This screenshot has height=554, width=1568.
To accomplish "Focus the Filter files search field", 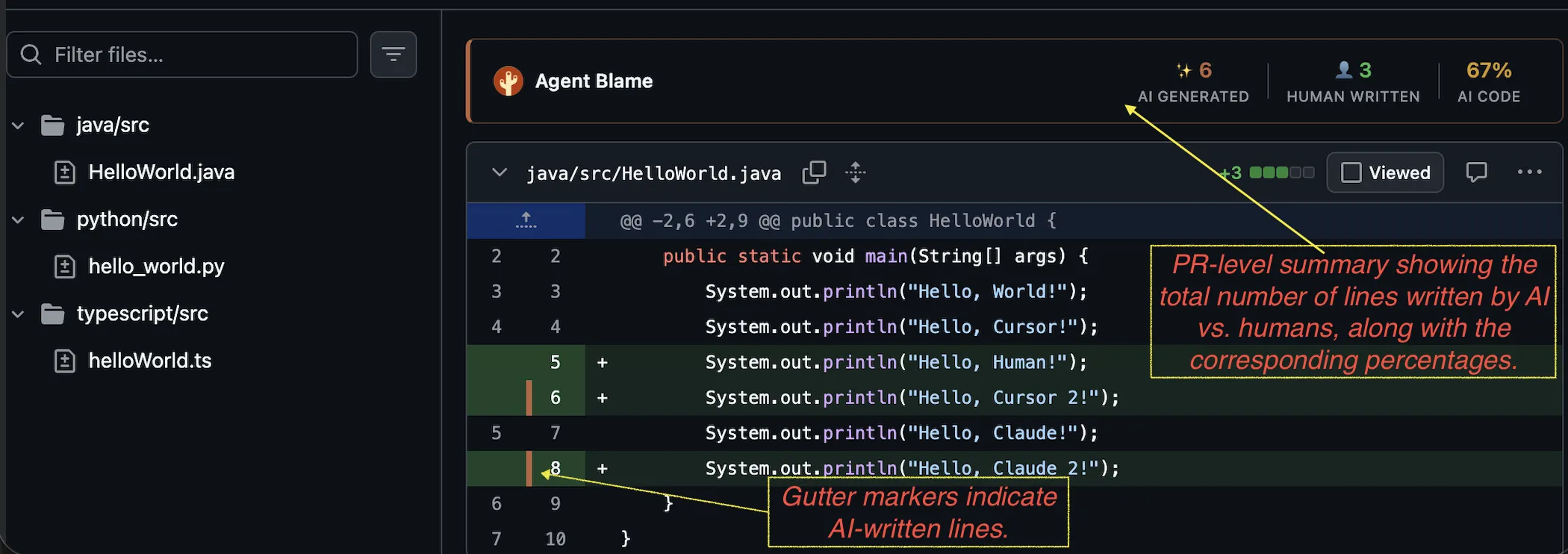I will point(194,55).
